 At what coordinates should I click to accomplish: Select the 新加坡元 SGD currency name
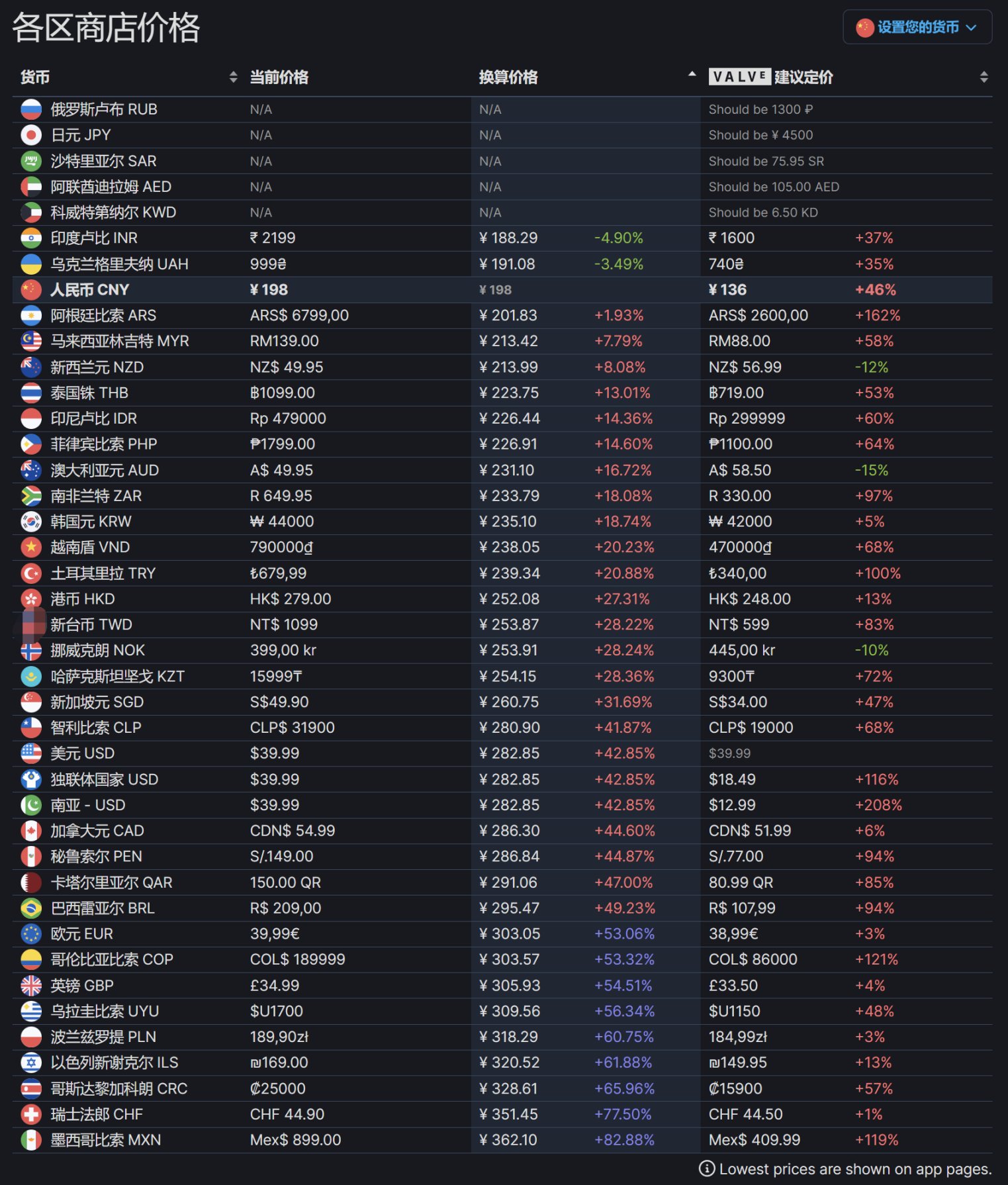tap(97, 702)
